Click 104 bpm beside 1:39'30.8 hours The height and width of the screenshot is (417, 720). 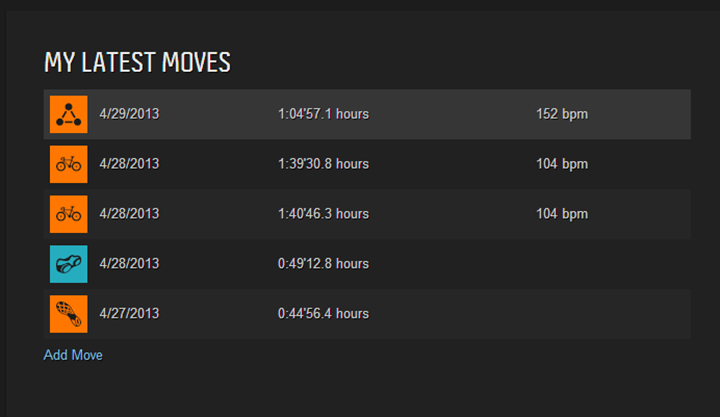(x=562, y=164)
